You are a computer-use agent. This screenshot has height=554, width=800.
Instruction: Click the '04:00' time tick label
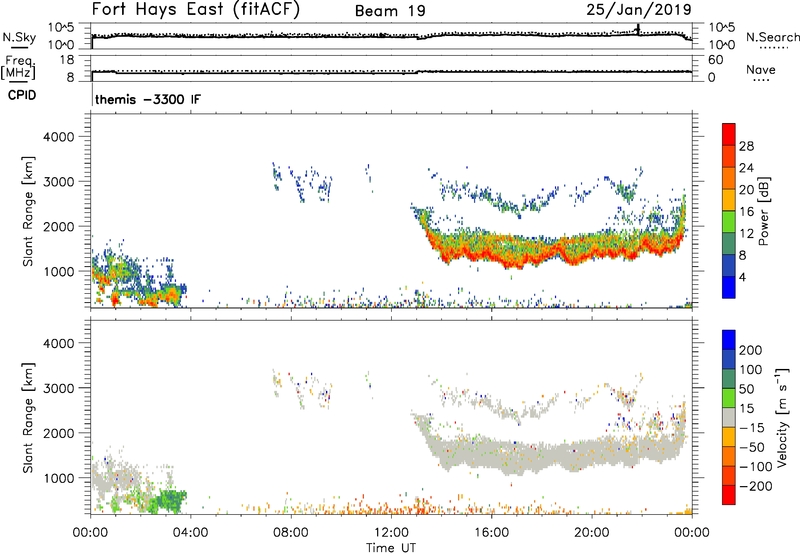(x=191, y=533)
